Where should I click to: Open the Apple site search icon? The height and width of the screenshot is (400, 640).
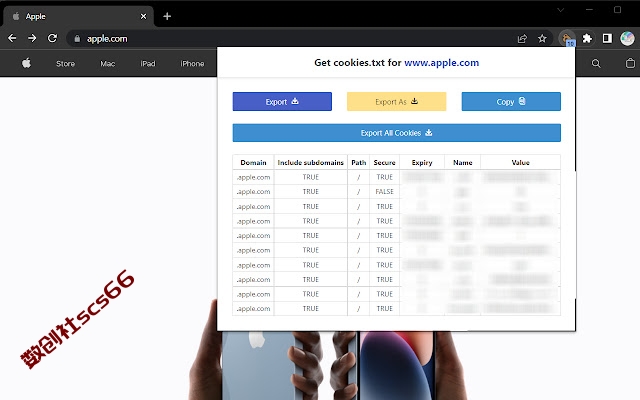[596, 64]
